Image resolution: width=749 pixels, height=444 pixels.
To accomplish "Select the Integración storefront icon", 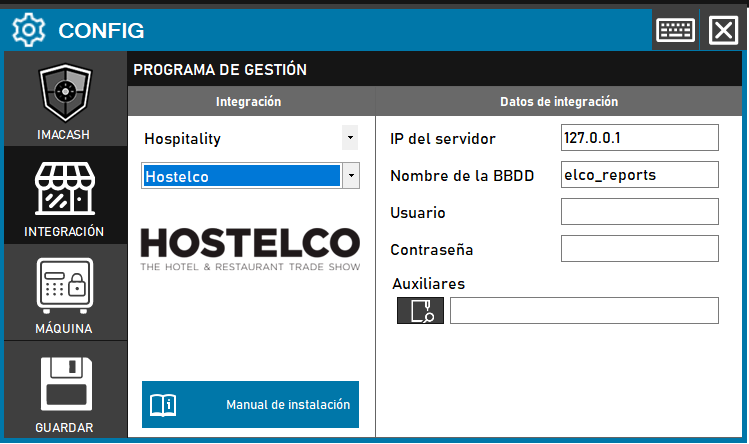I will tap(65, 188).
